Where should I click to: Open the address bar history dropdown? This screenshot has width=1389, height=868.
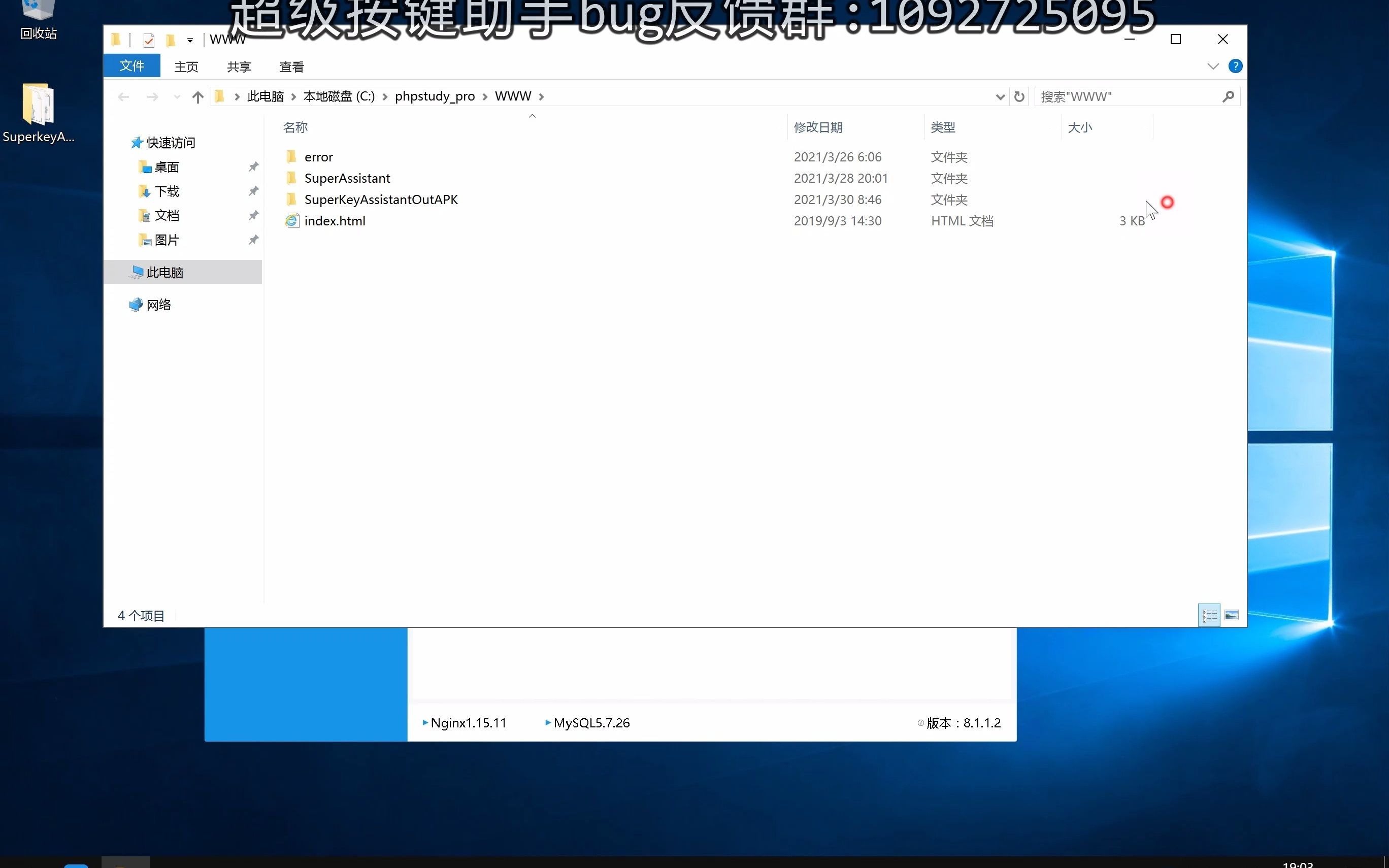pos(1000,97)
